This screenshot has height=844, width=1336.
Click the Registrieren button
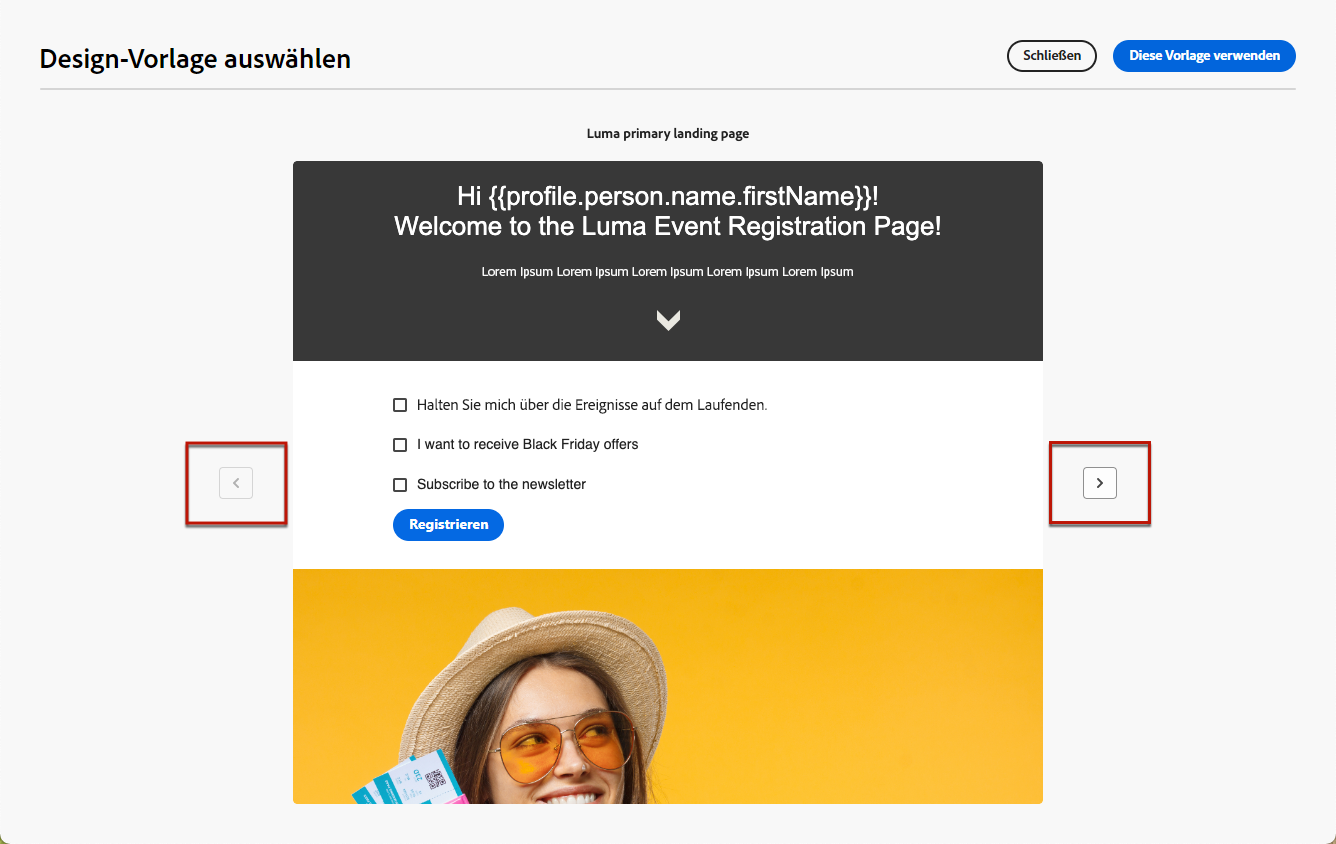tap(448, 524)
